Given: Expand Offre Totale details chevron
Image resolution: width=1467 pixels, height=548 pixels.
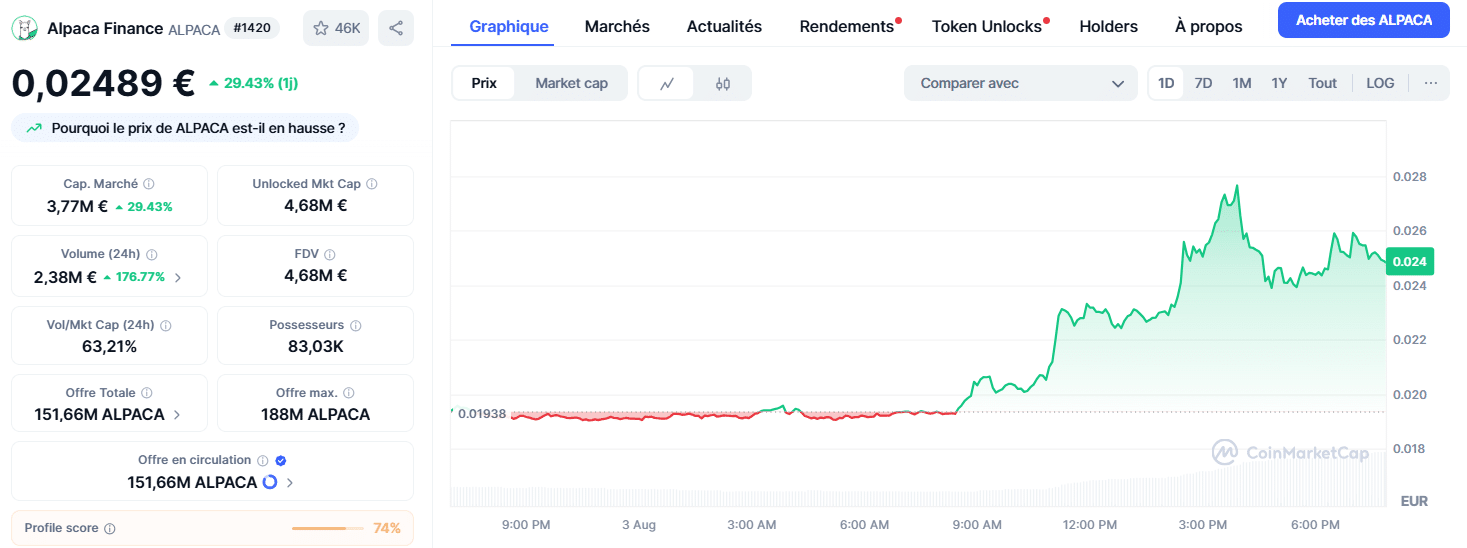Looking at the screenshot, I should (177, 414).
